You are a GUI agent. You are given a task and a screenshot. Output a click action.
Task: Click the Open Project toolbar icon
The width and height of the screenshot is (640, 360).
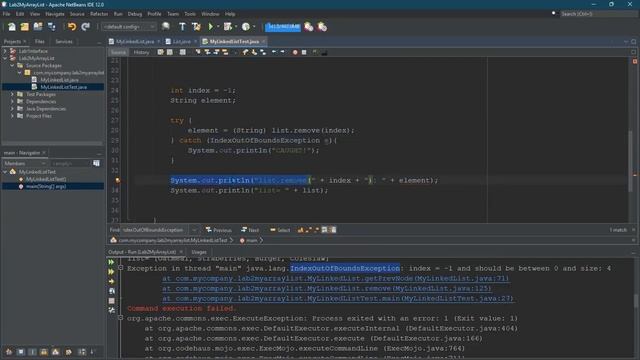38,27
